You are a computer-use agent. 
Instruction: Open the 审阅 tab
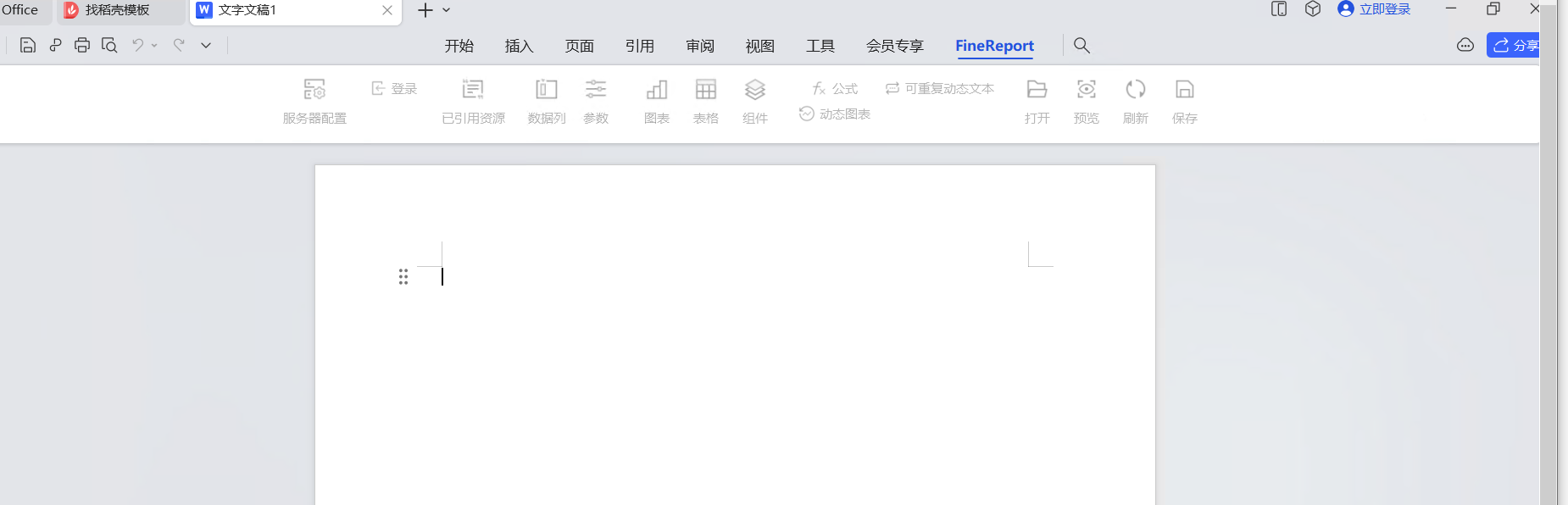click(x=700, y=46)
